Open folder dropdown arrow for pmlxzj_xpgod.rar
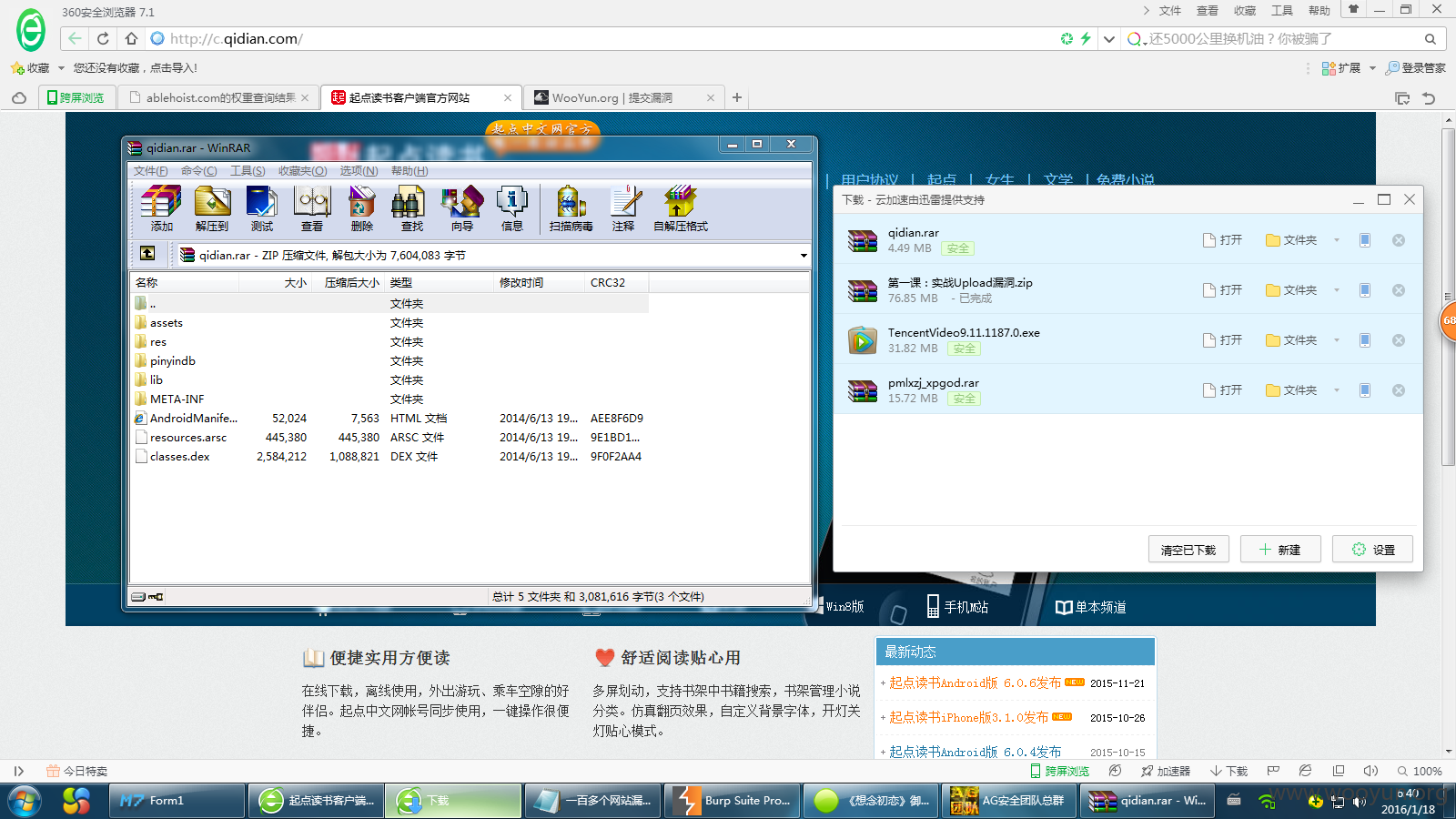This screenshot has height=819, width=1456. 1337,390
